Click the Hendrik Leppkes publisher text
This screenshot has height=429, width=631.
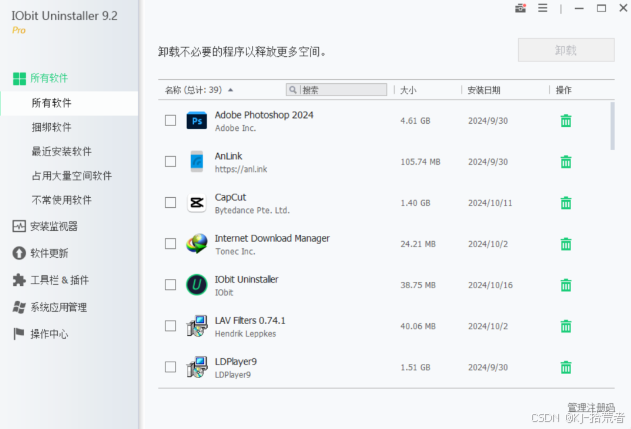pyautogui.click(x=245, y=334)
